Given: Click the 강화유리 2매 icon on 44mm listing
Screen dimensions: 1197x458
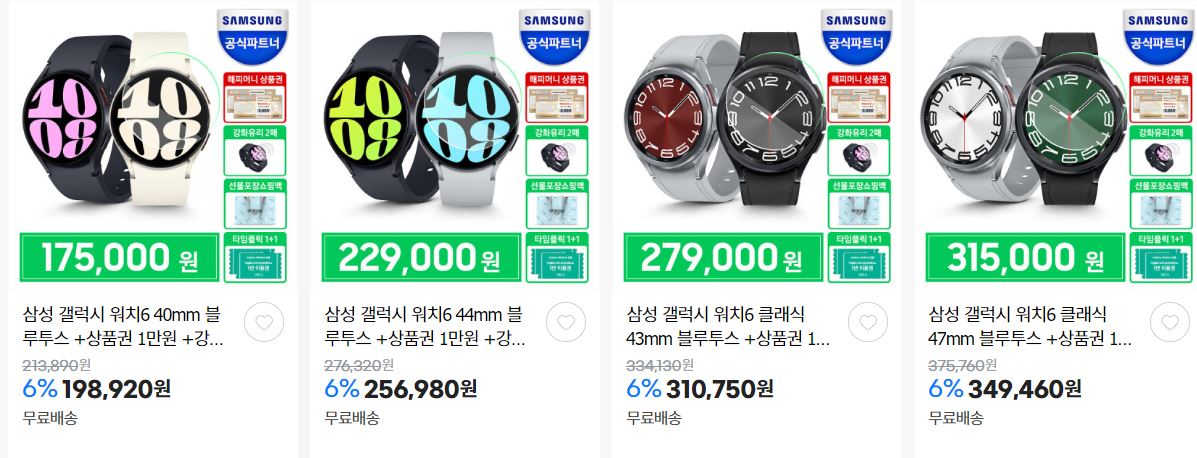Looking at the screenshot, I should pos(557,151).
